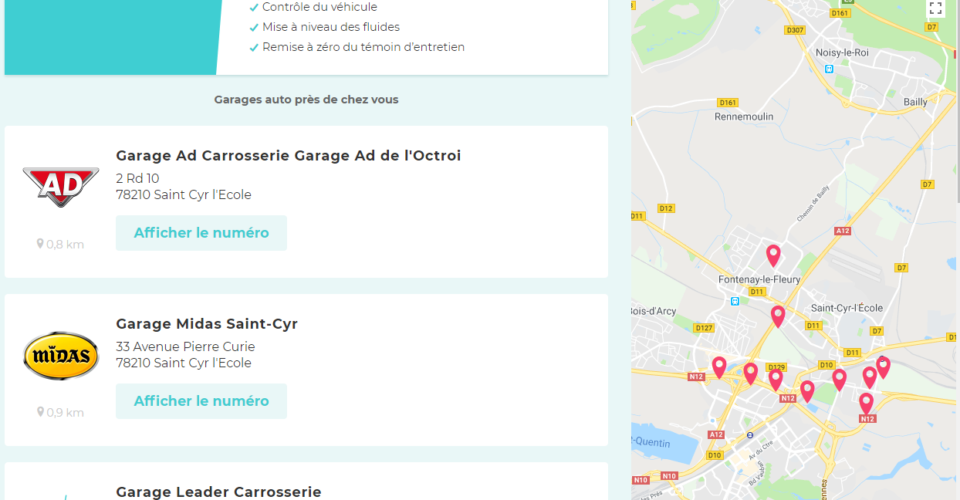Show phone number for Garage Ad de l'Octroi
Screen dimensions: 960x500
tap(201, 233)
